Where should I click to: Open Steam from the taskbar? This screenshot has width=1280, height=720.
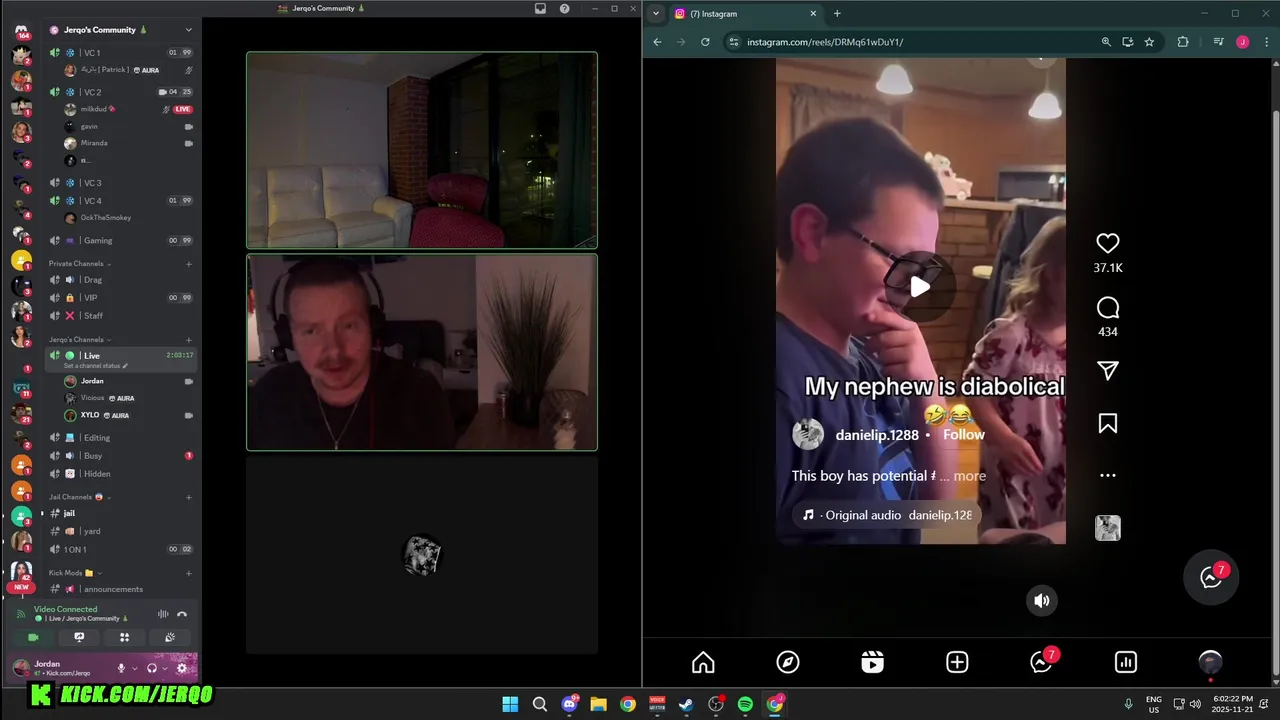coord(686,704)
